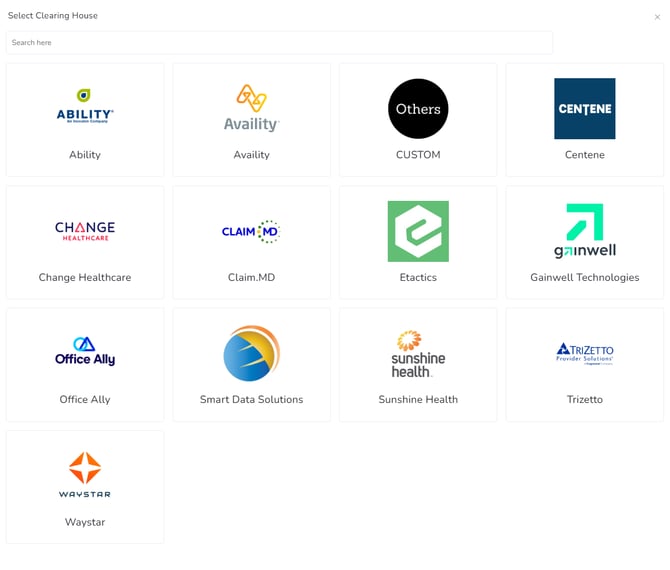670x570 pixels.
Task: Click the CUSTOM clearing house label
Action: pyautogui.click(x=418, y=155)
